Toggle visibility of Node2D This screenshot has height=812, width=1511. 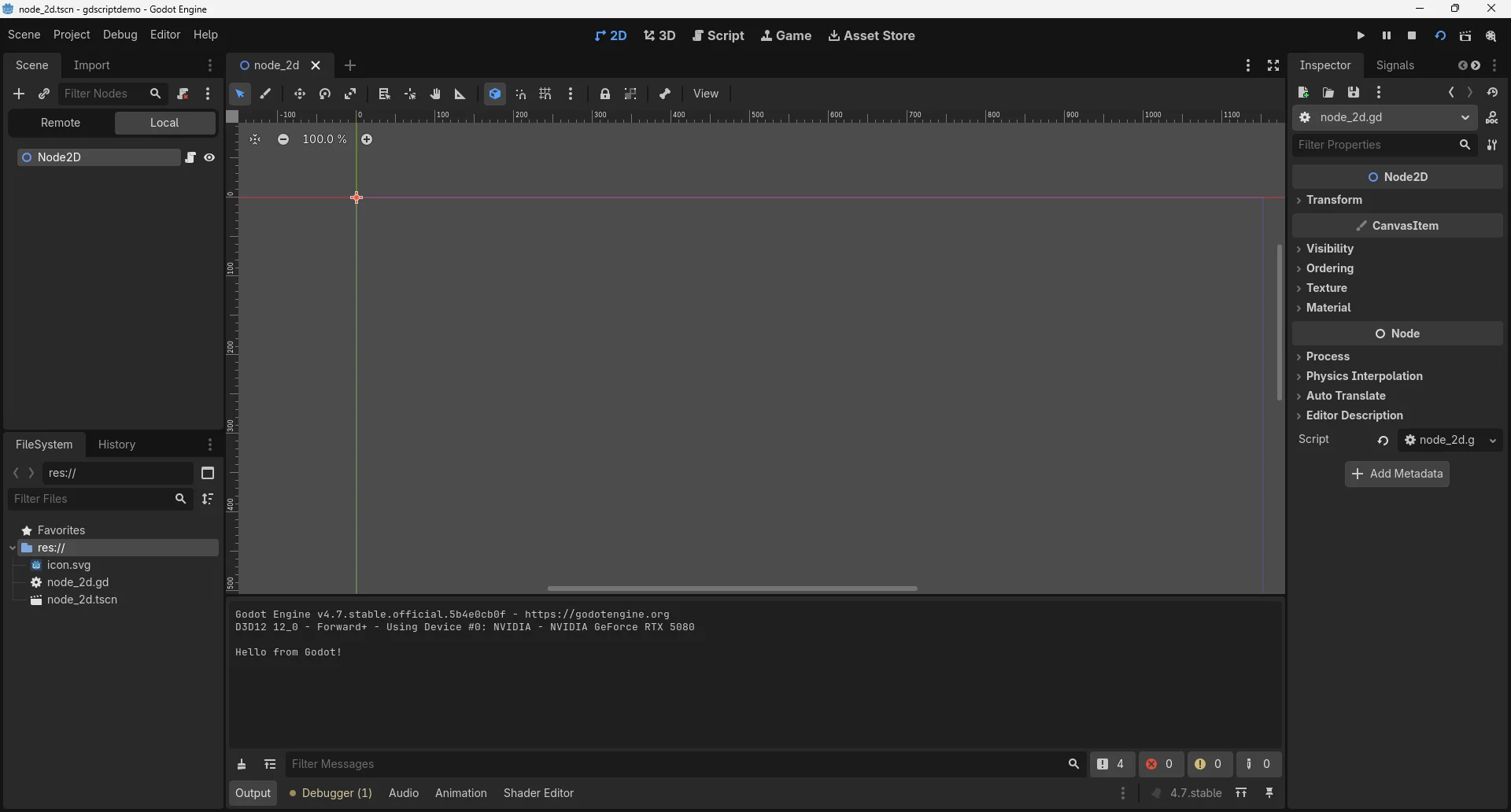pyautogui.click(x=209, y=157)
